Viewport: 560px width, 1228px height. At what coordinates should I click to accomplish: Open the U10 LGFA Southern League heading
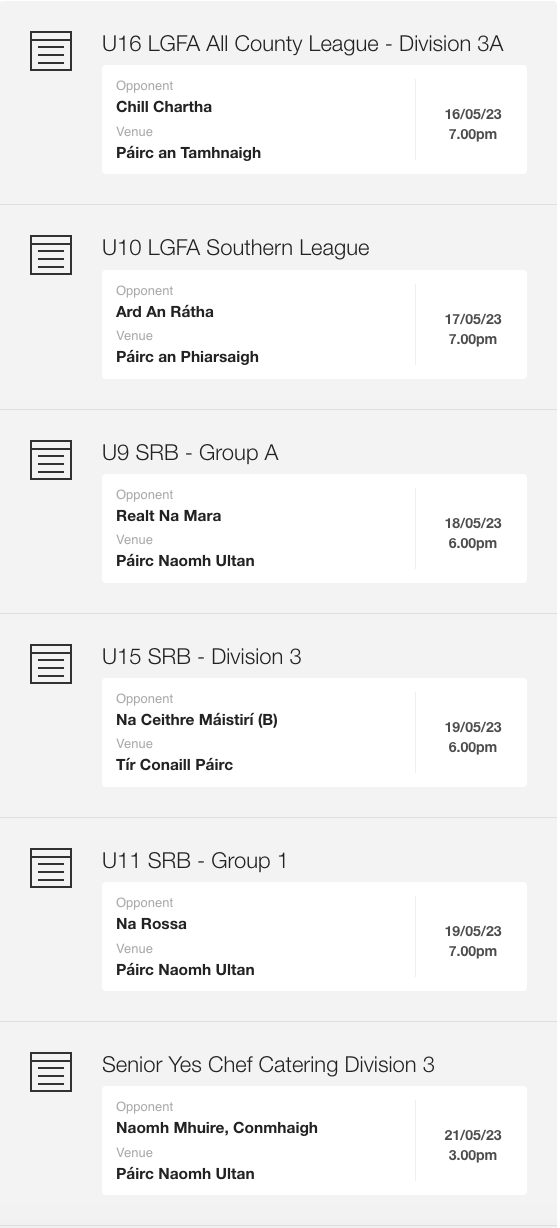235,248
